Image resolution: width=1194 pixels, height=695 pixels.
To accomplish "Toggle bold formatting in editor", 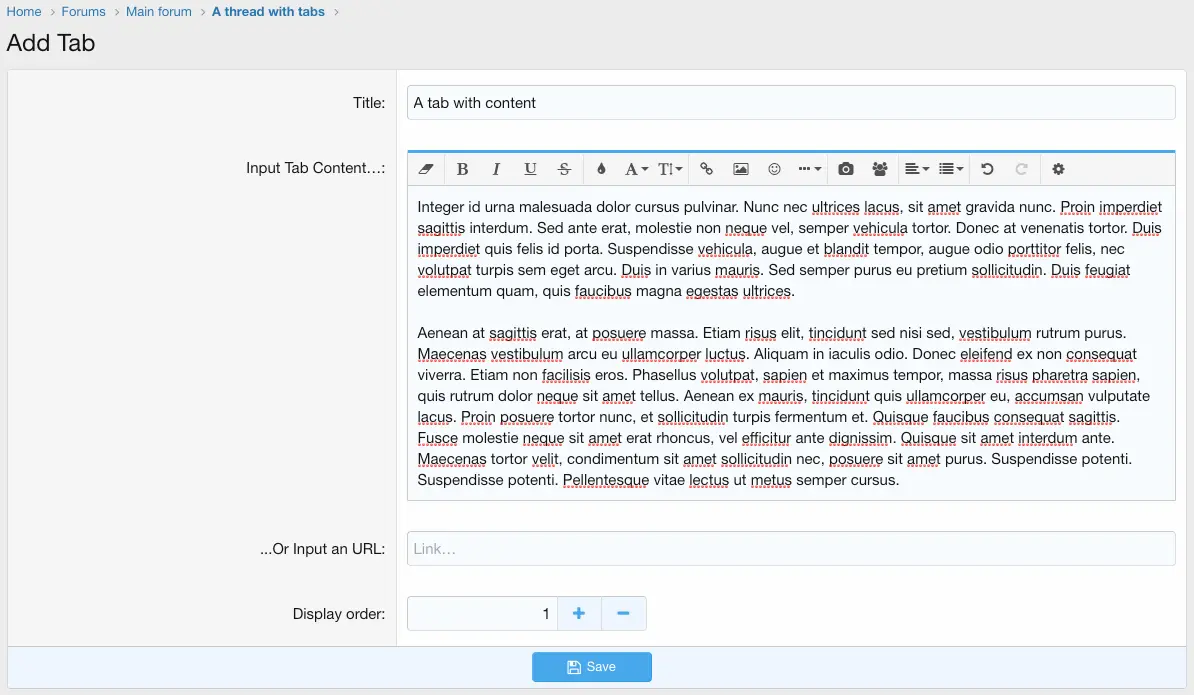I will (x=462, y=169).
